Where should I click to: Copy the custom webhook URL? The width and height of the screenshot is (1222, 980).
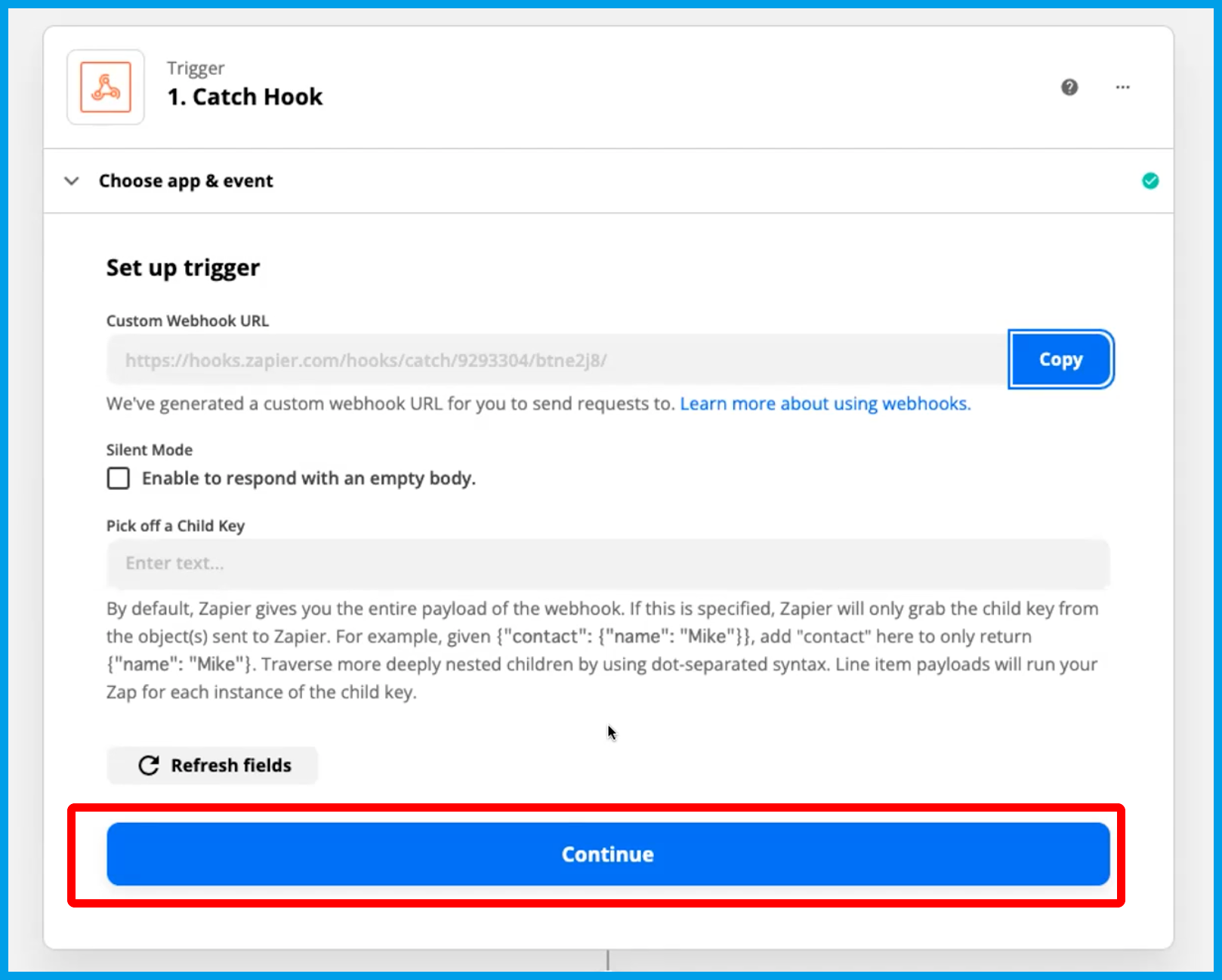[x=1060, y=360]
